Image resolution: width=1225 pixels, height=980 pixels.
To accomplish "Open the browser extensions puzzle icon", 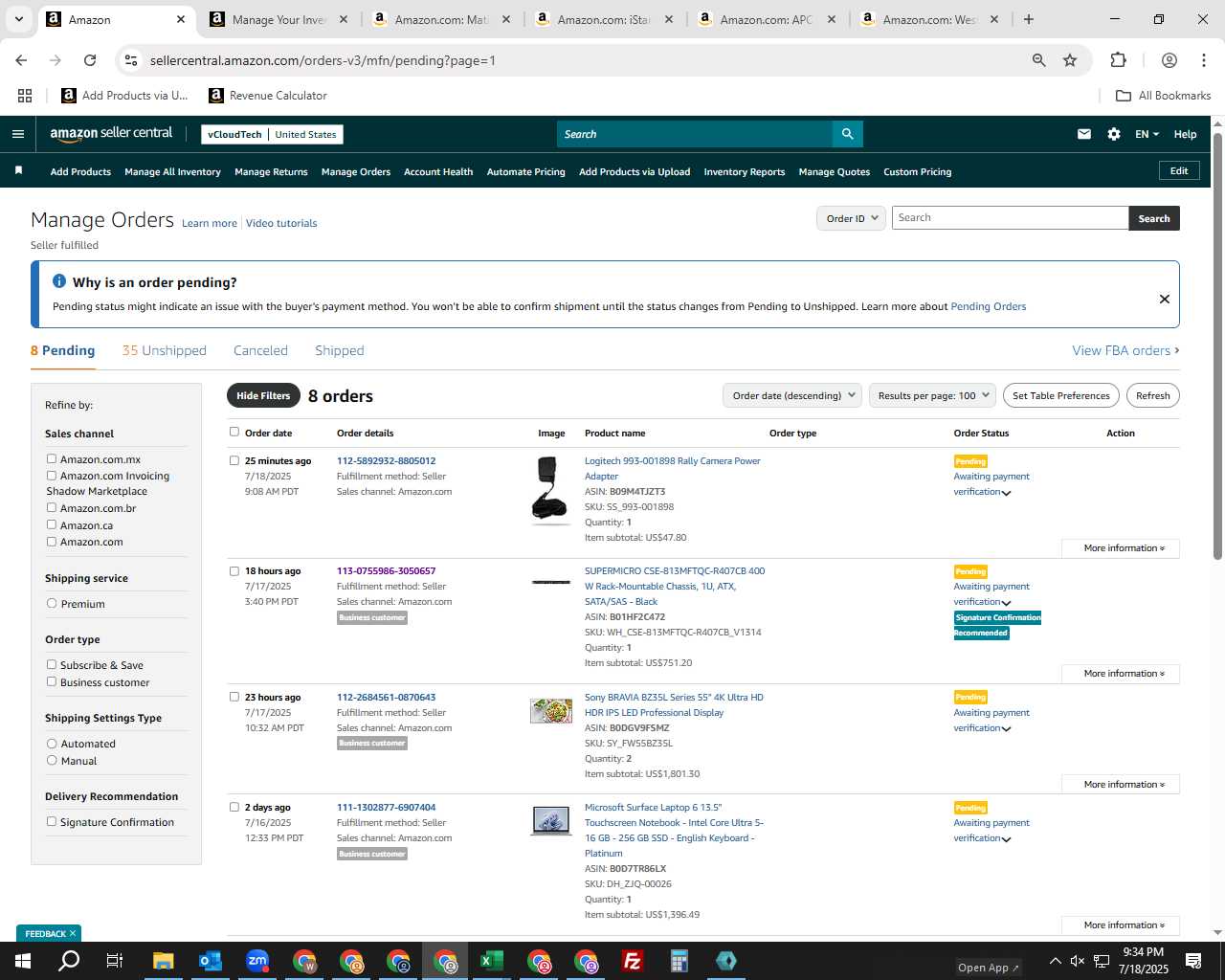I will click(1118, 60).
